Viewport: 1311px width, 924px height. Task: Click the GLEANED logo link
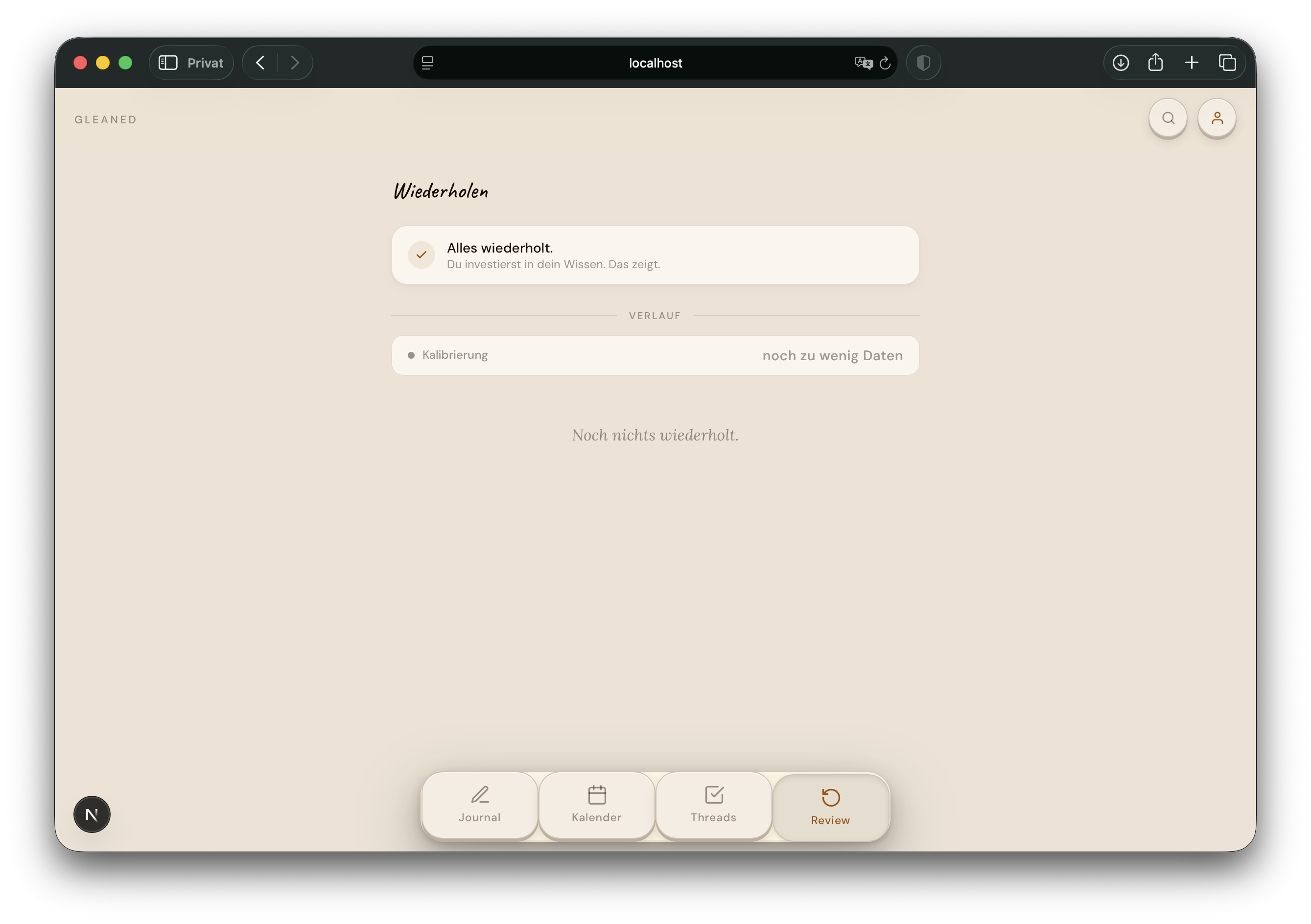pos(106,120)
